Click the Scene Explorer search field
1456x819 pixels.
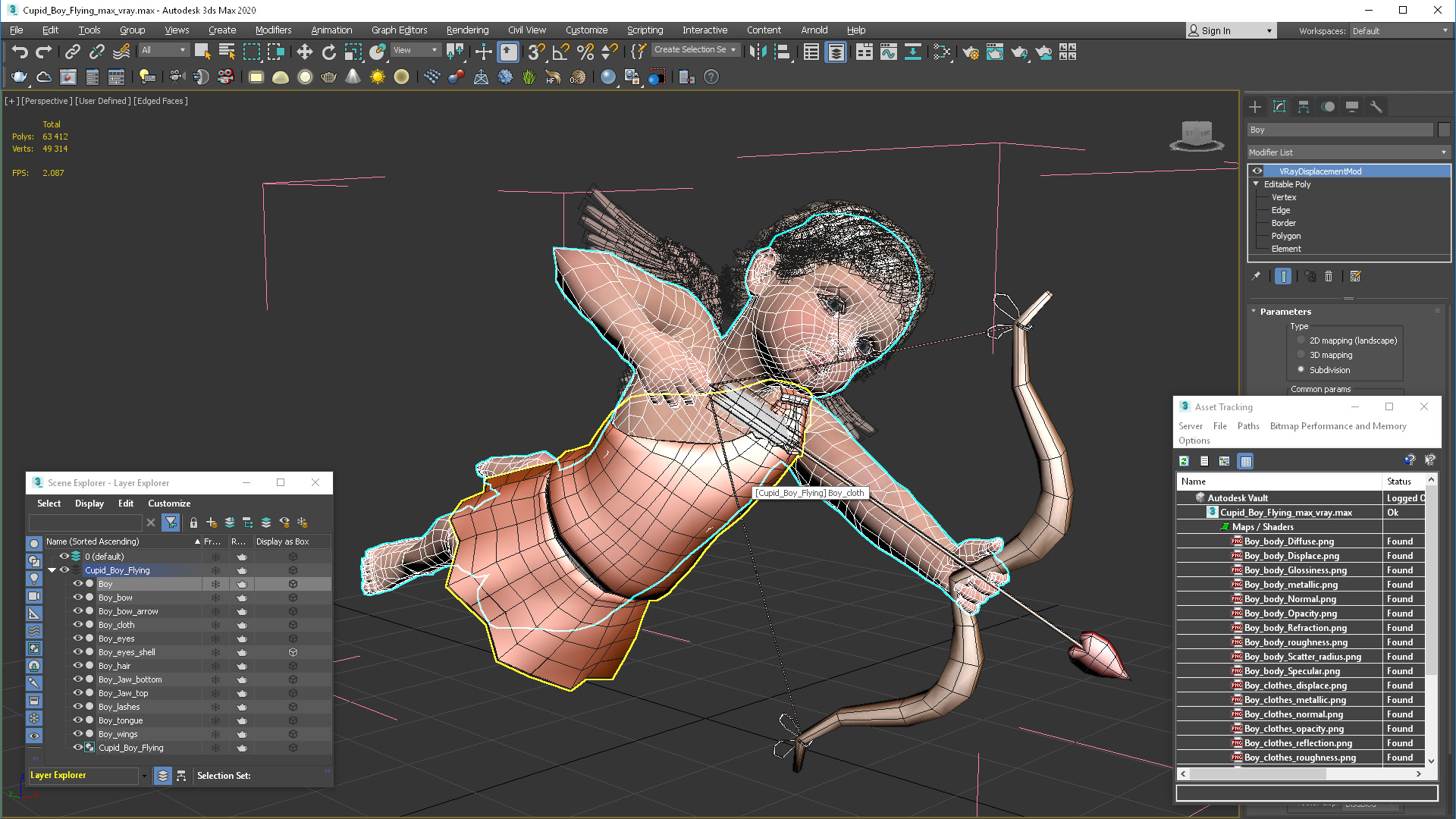(x=85, y=522)
